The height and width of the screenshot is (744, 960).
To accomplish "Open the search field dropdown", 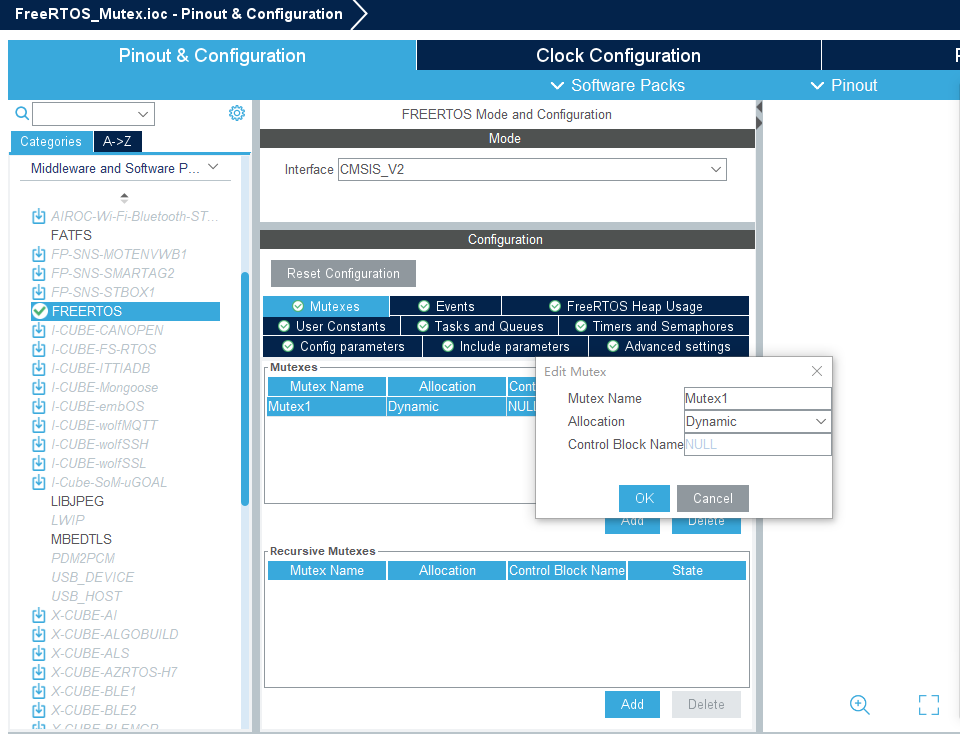I will [143, 114].
